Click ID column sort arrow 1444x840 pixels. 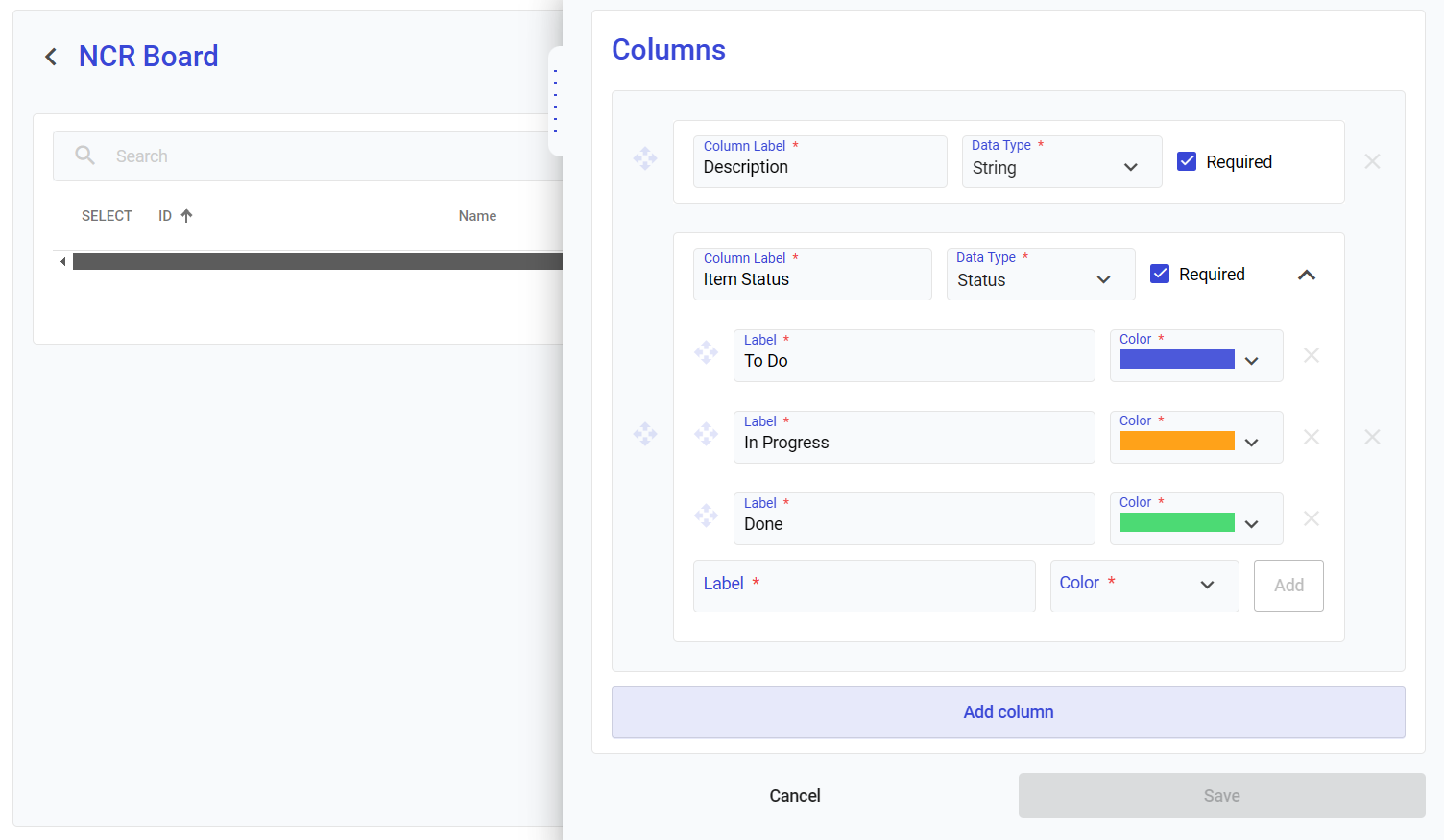tap(187, 216)
